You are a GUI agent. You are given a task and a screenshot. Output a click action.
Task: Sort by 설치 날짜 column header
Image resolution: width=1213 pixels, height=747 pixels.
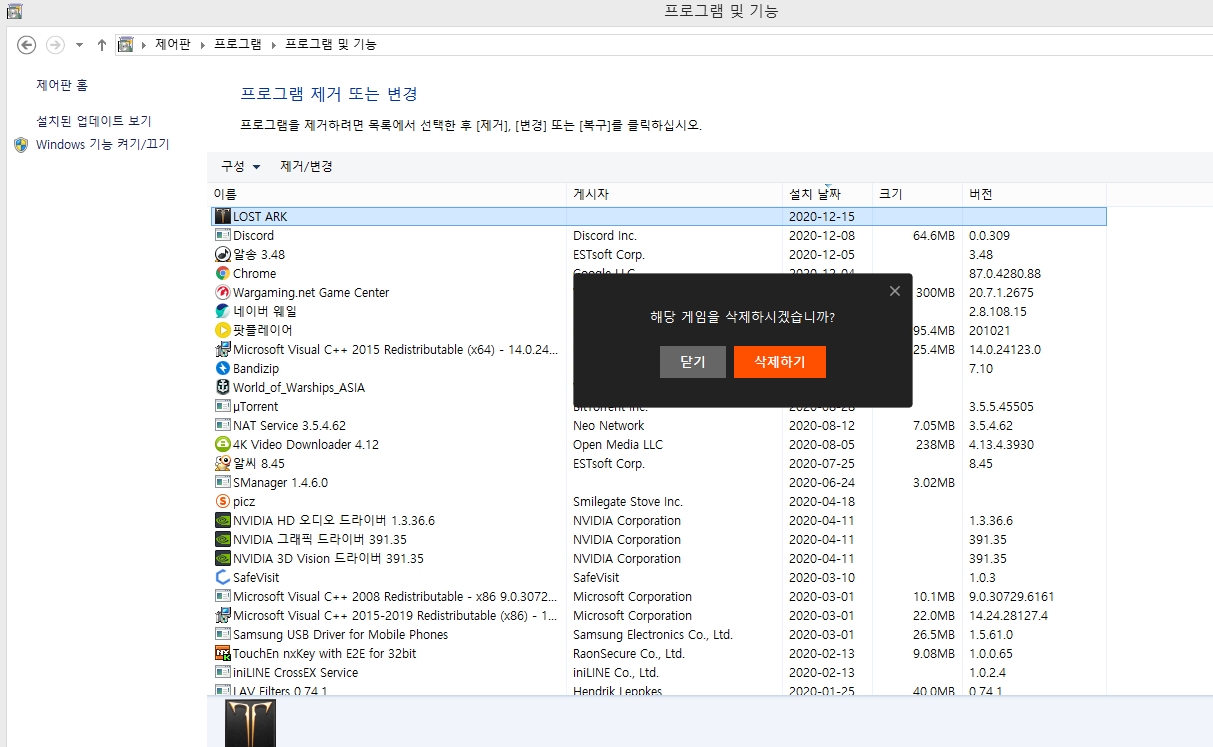pos(815,194)
